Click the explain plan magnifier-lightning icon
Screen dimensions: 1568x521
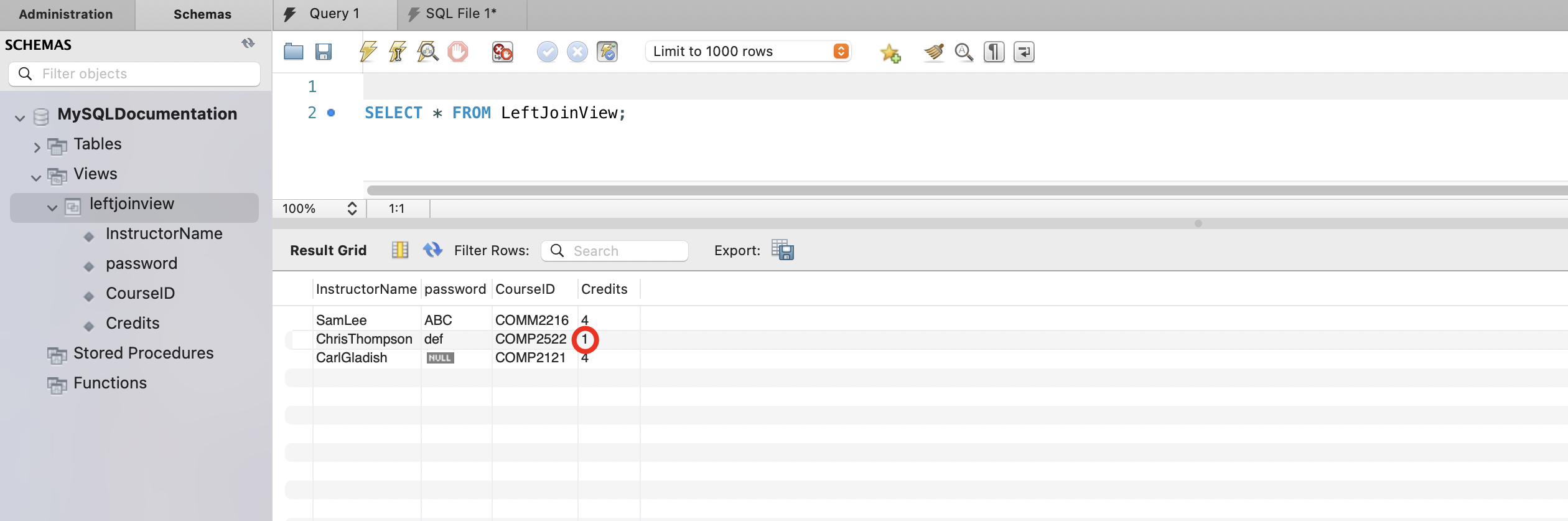click(427, 52)
